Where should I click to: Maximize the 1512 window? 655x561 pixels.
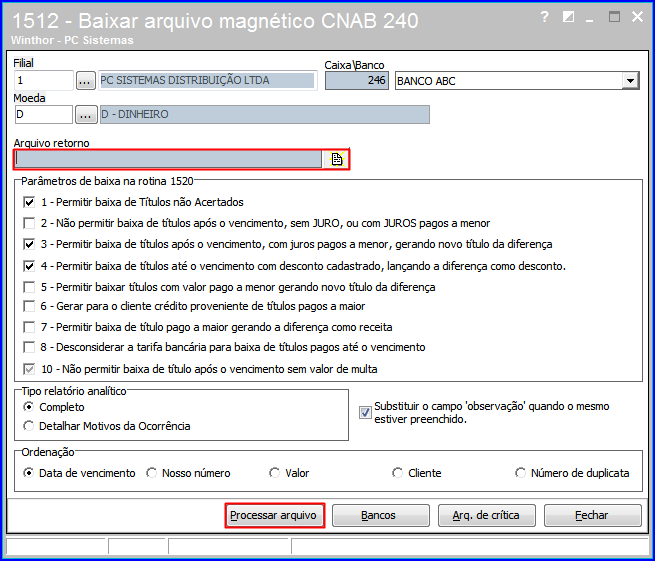point(614,17)
